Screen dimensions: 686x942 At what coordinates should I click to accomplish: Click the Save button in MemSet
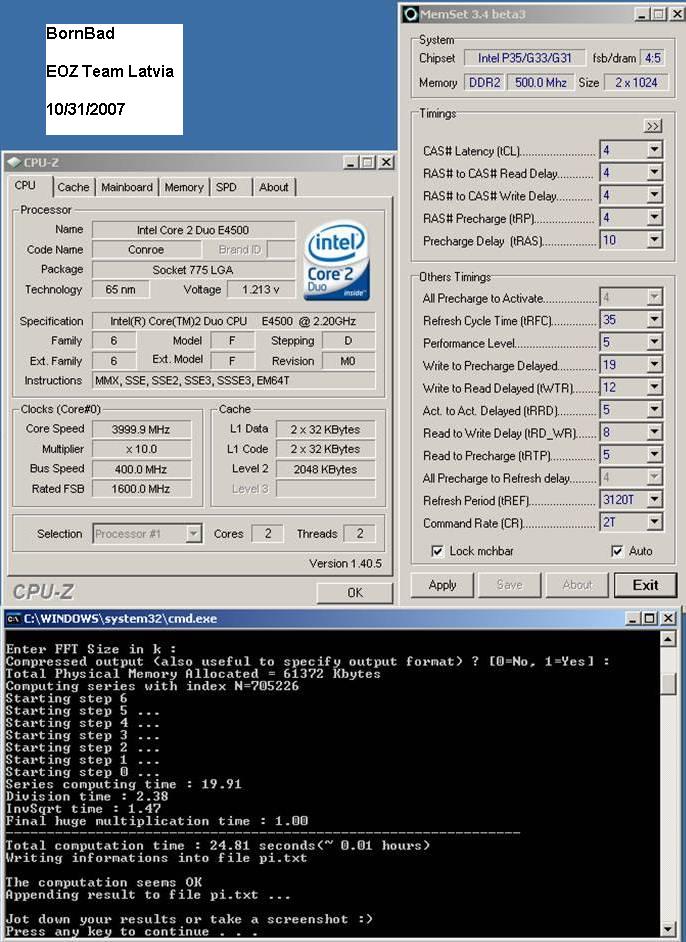click(x=509, y=585)
